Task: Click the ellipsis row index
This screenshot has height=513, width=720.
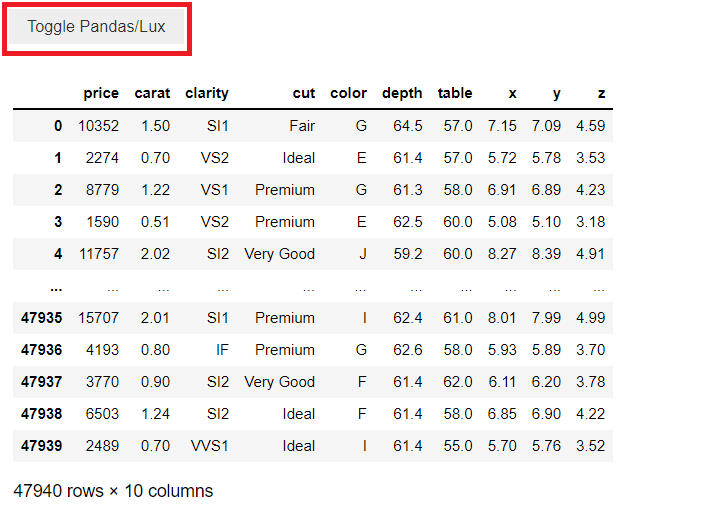Action: [x=56, y=288]
